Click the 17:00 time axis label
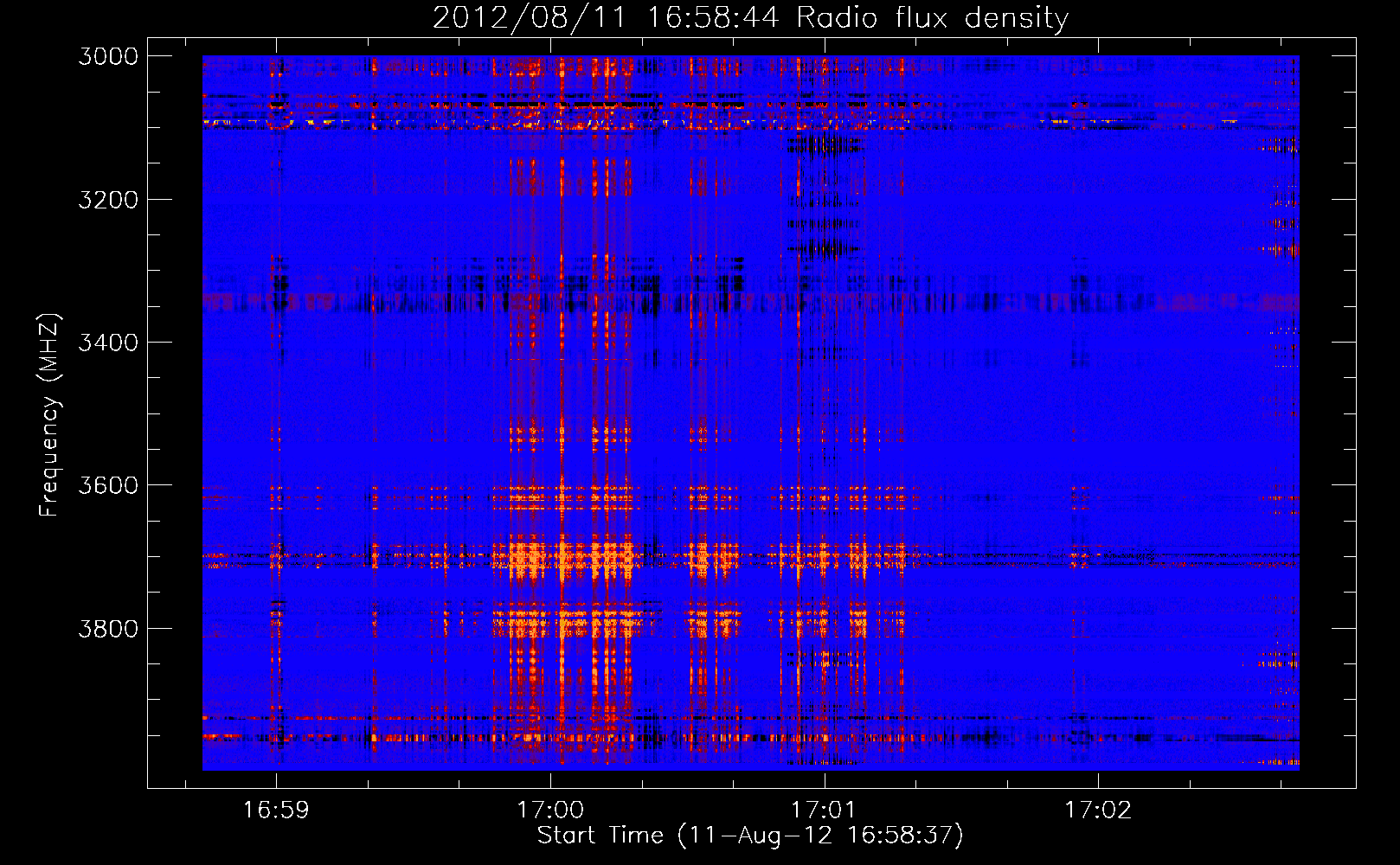 [550, 811]
